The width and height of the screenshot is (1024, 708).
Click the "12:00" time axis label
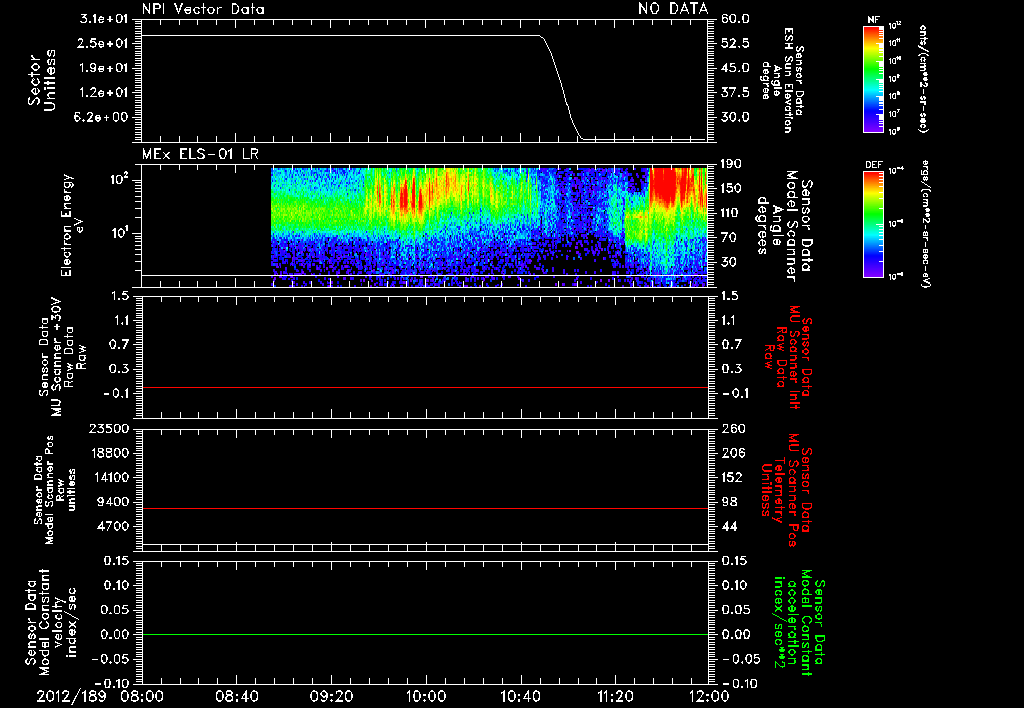tap(709, 696)
